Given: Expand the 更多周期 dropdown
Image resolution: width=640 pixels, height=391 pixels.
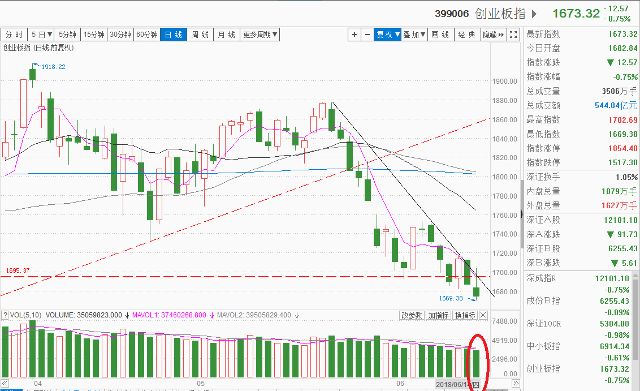Looking at the screenshot, I should (260, 35).
